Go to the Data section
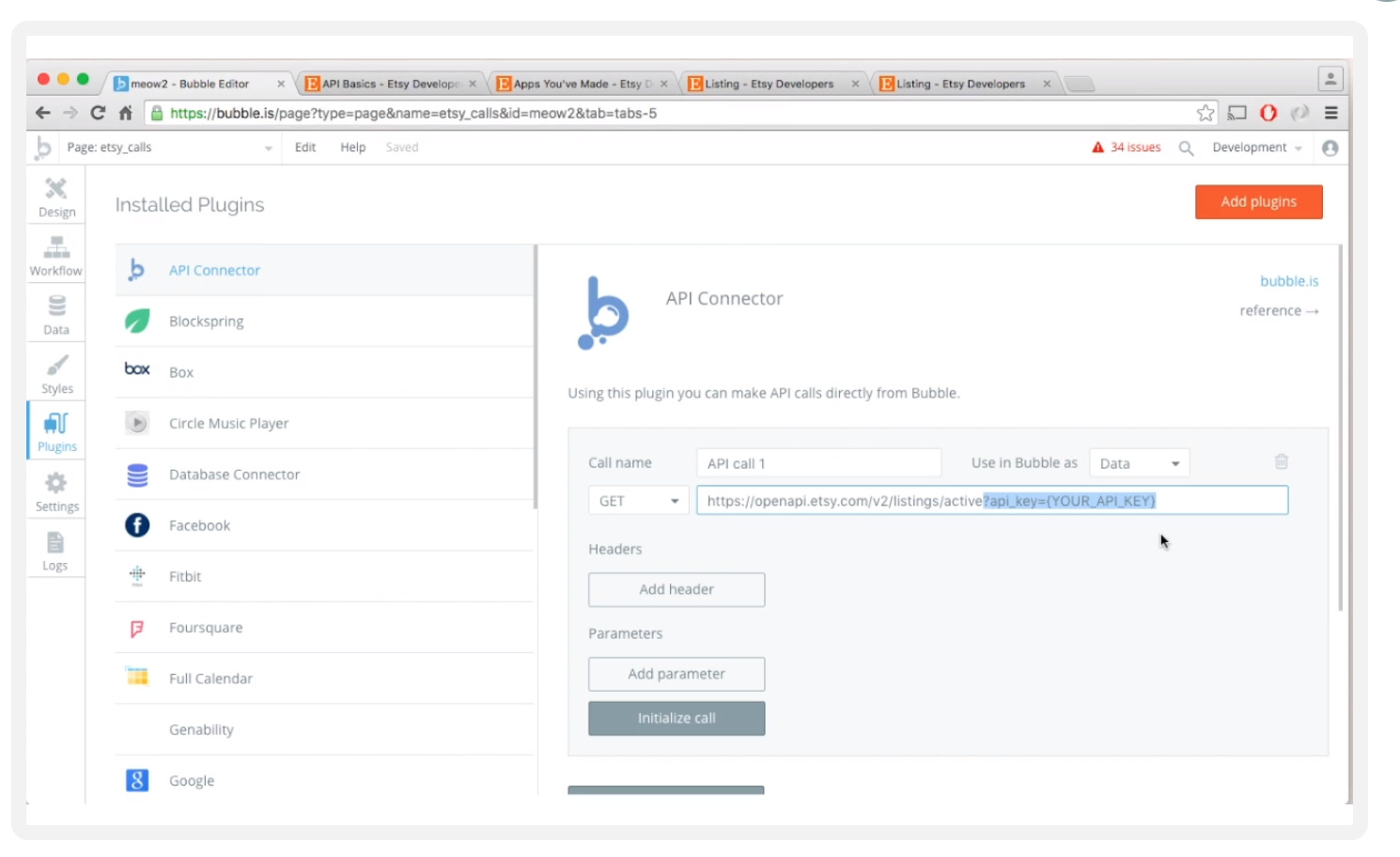Screen dimensions: 1400x857 pyautogui.click(x=56, y=315)
